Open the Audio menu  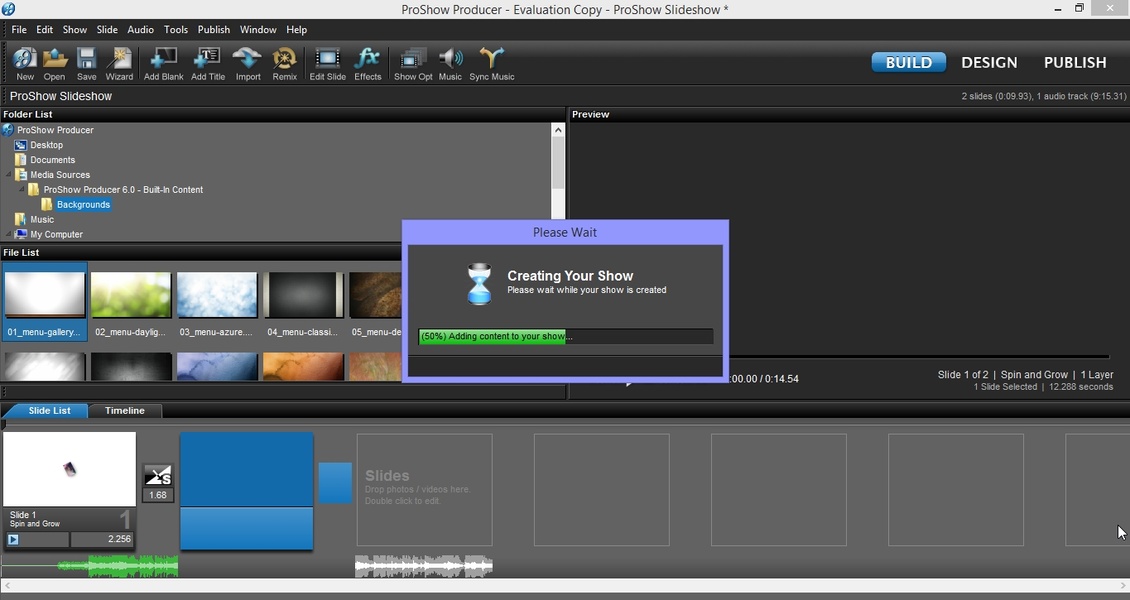140,30
